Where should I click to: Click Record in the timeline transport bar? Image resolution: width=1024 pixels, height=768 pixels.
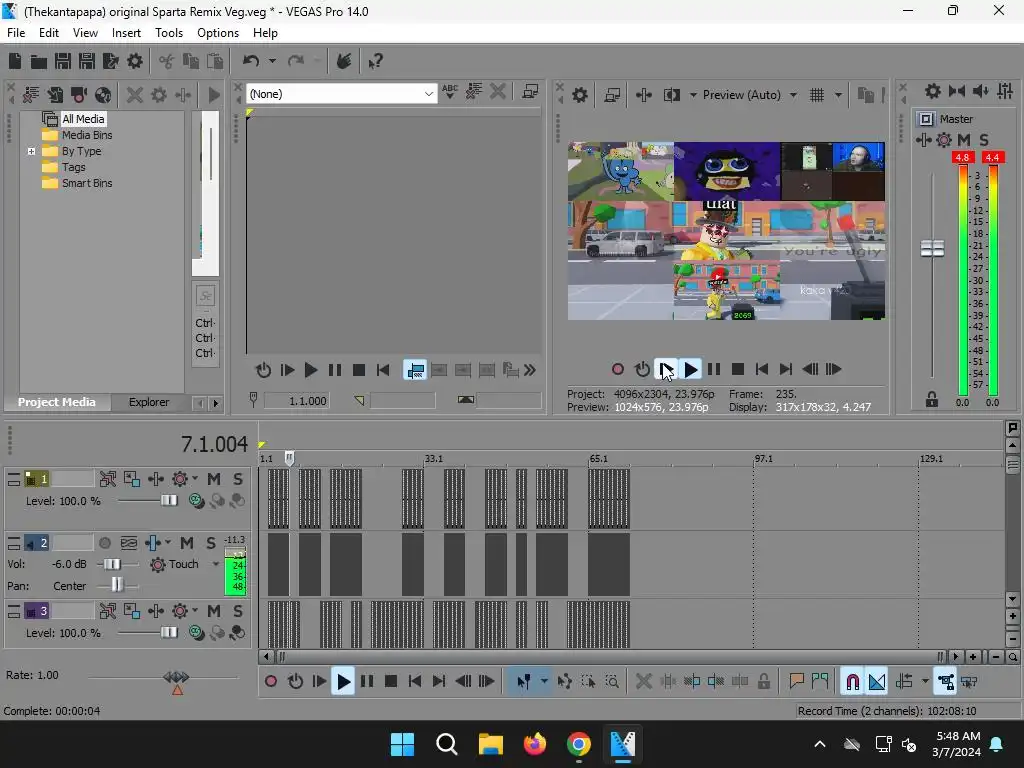271,682
